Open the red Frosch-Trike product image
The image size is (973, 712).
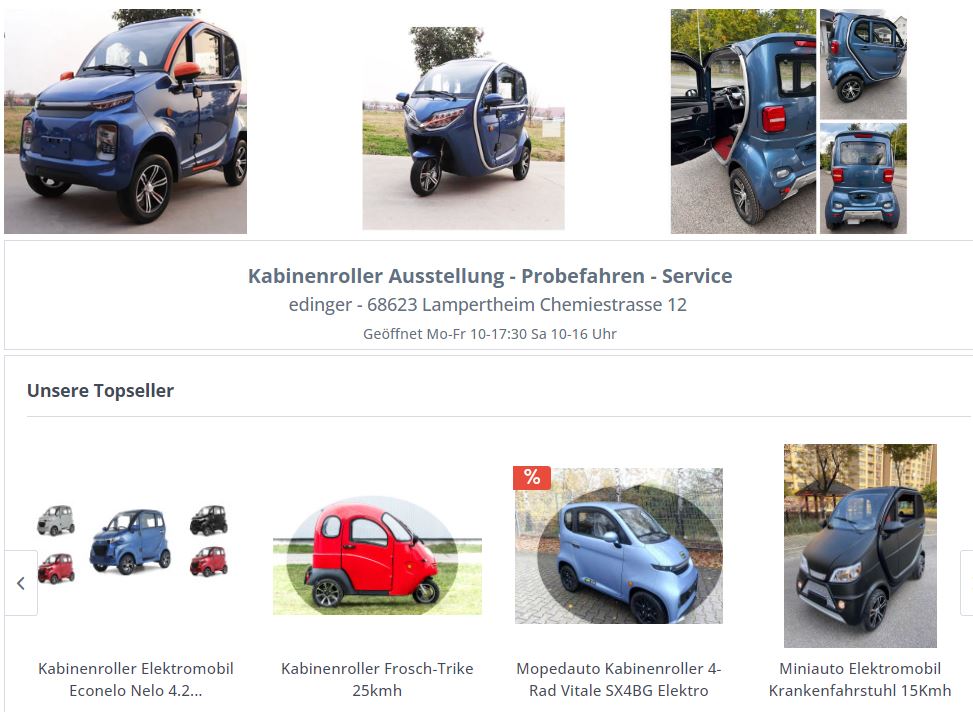[x=377, y=555]
